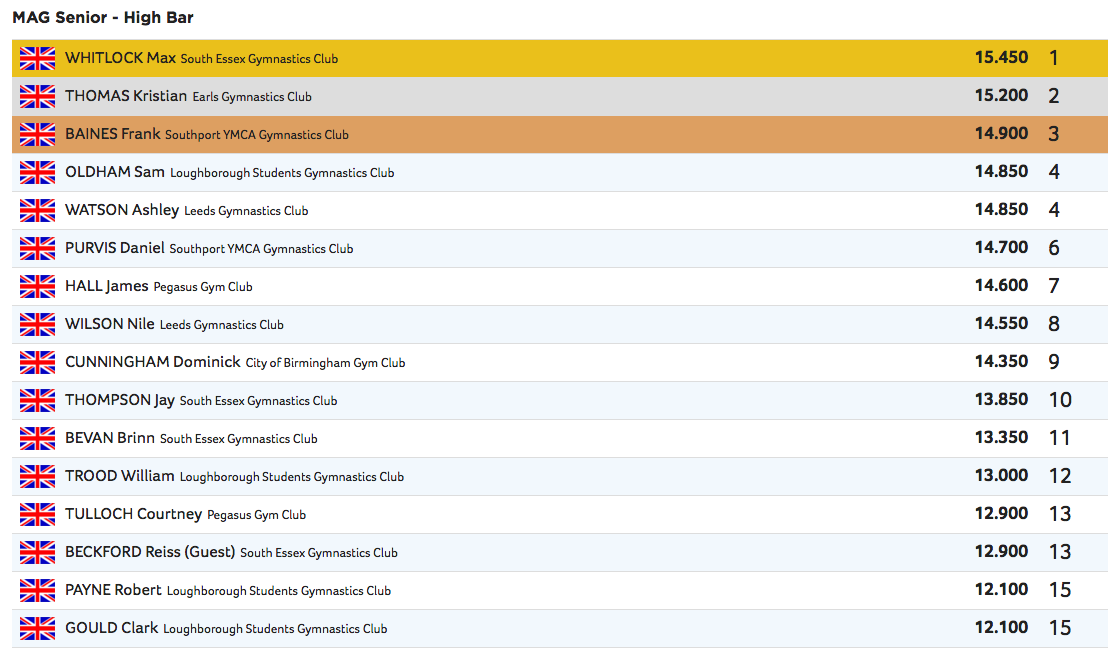This screenshot has width=1120, height=648.
Task: Click Earls Gymnastics Club text
Action: point(252,97)
